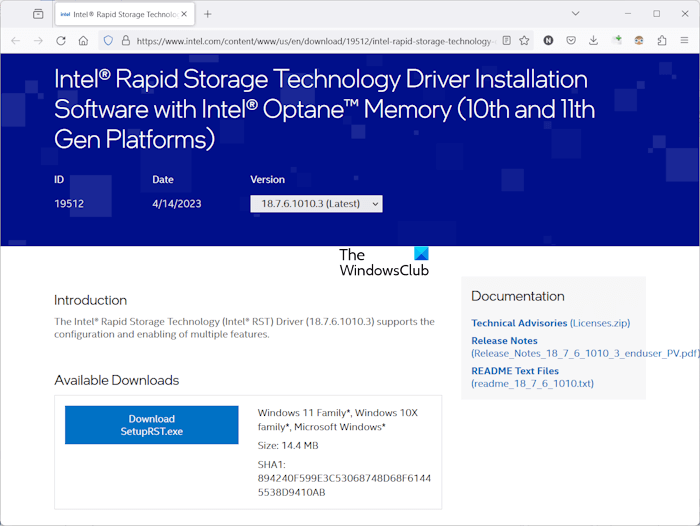Open Technical Advisories Licenses.zip link
This screenshot has width=700, height=526.
(x=550, y=323)
